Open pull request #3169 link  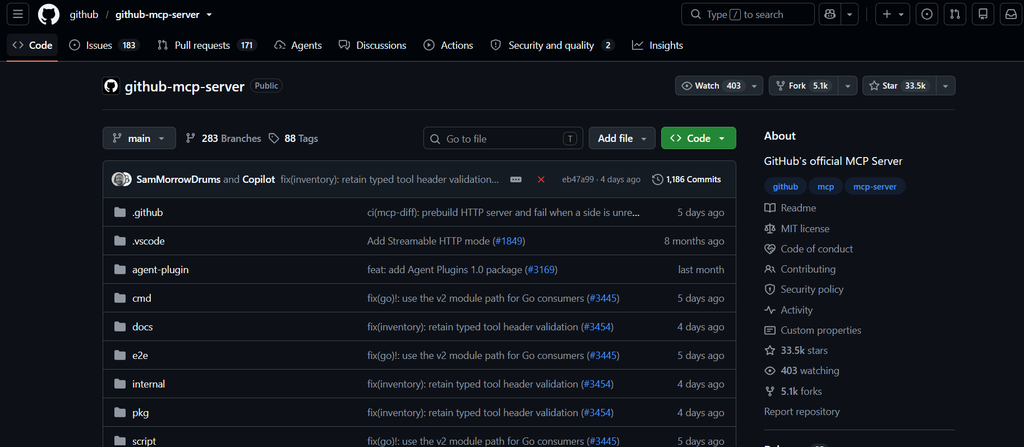click(541, 269)
